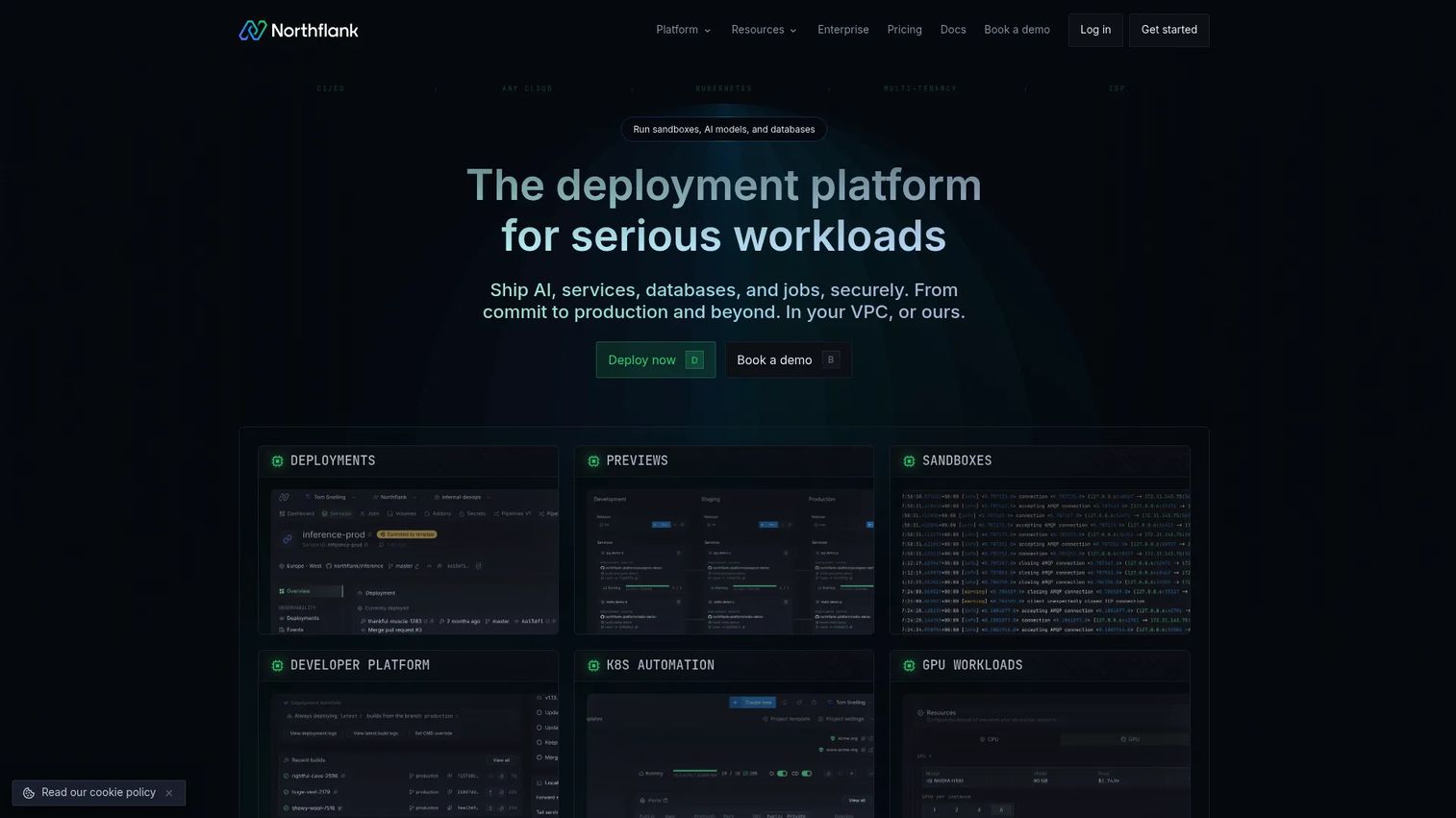Dismiss the cookie policy notice
1456x818 pixels.
point(169,793)
